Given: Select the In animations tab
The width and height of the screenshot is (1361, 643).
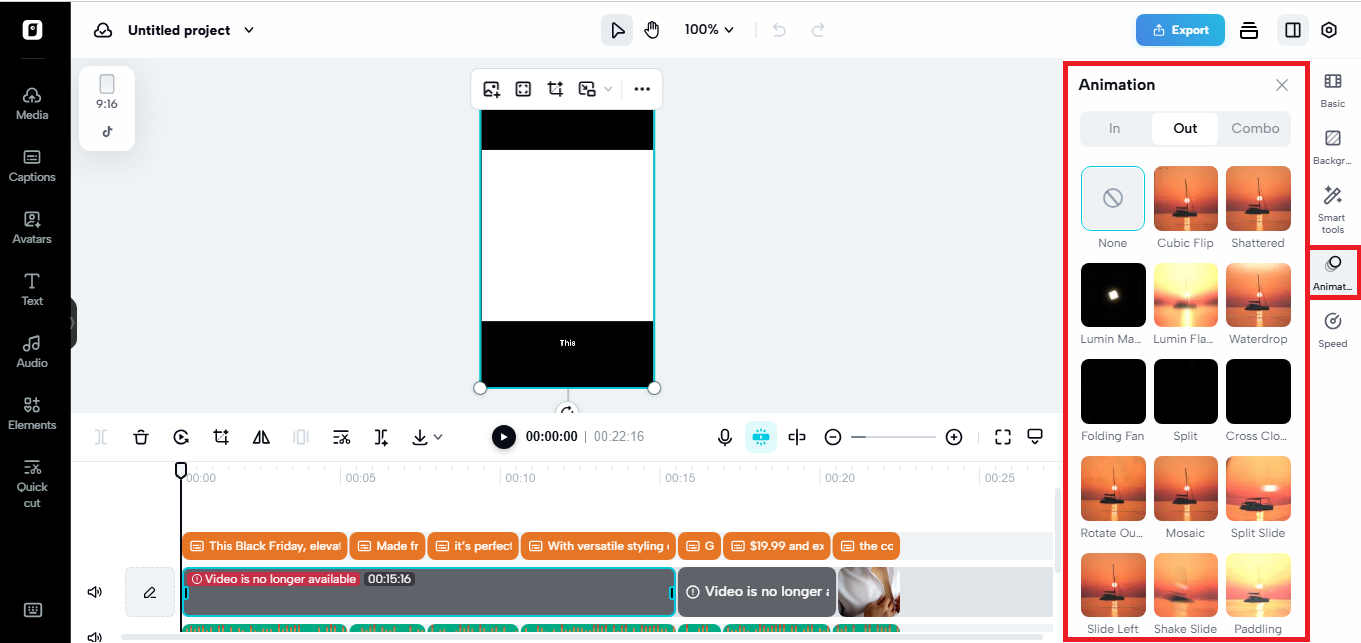Looking at the screenshot, I should (x=1114, y=128).
